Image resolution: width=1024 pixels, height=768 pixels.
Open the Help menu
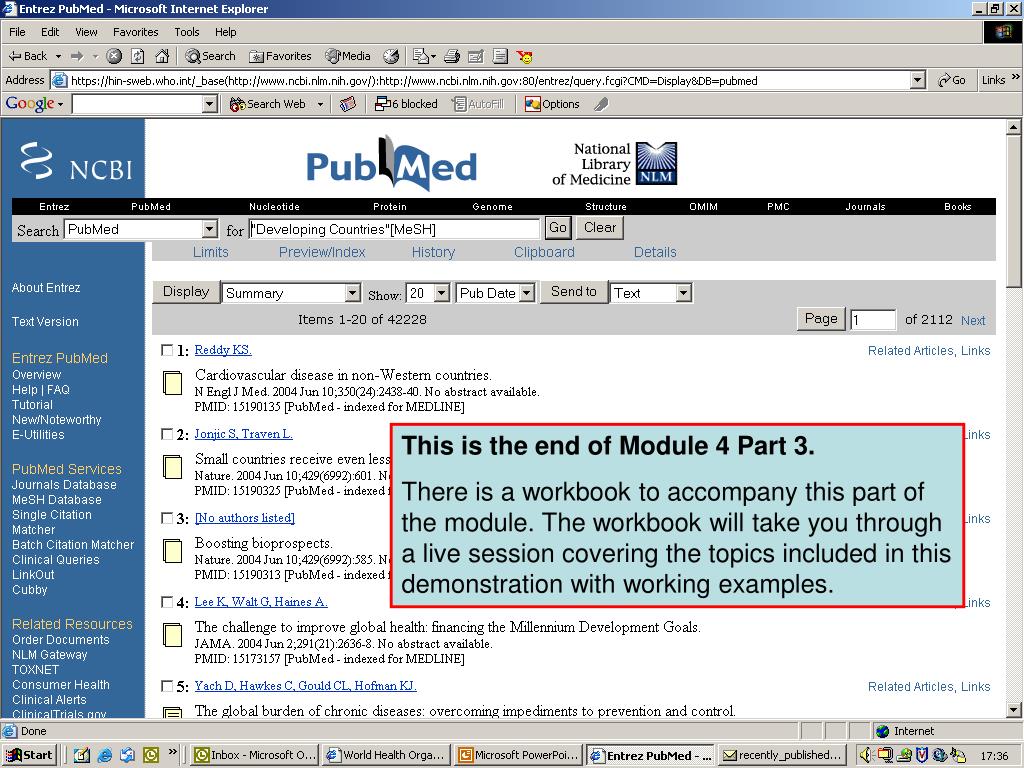tap(225, 32)
